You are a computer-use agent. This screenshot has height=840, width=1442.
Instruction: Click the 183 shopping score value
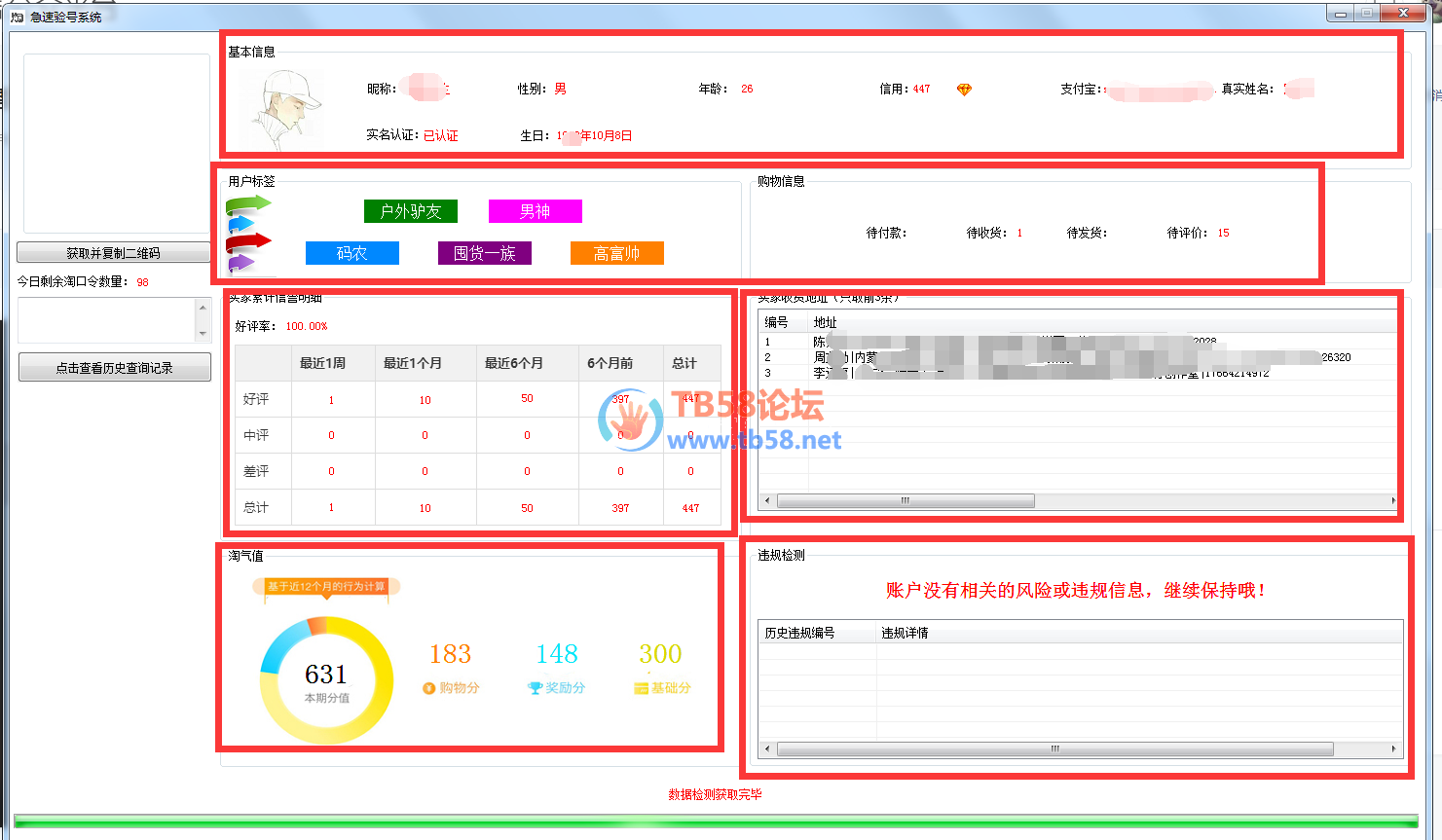click(450, 654)
